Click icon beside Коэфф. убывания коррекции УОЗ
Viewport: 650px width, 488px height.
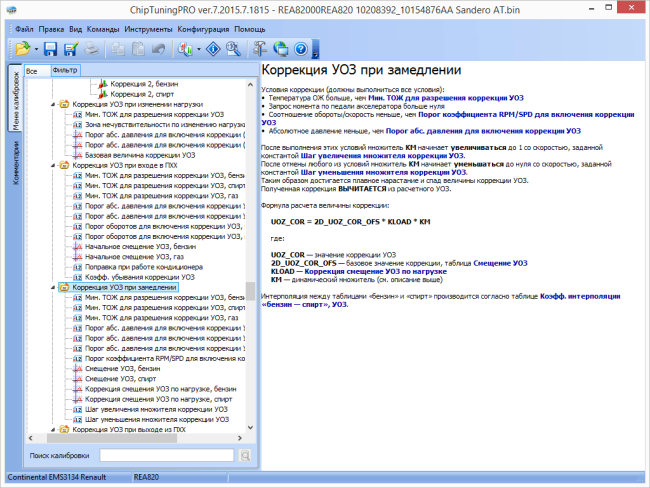pos(77,277)
